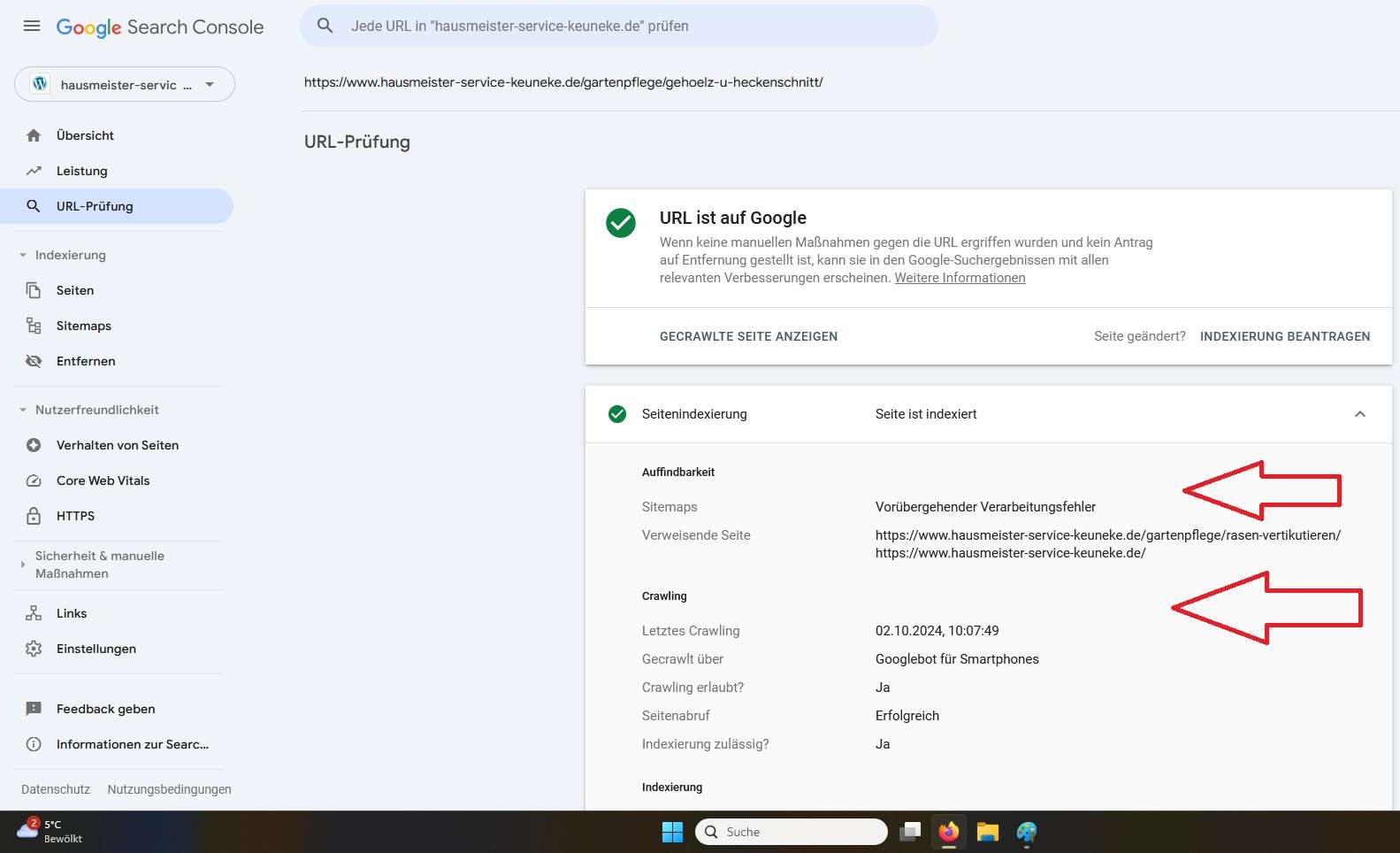Click the Google Search Console logo

tap(160, 27)
